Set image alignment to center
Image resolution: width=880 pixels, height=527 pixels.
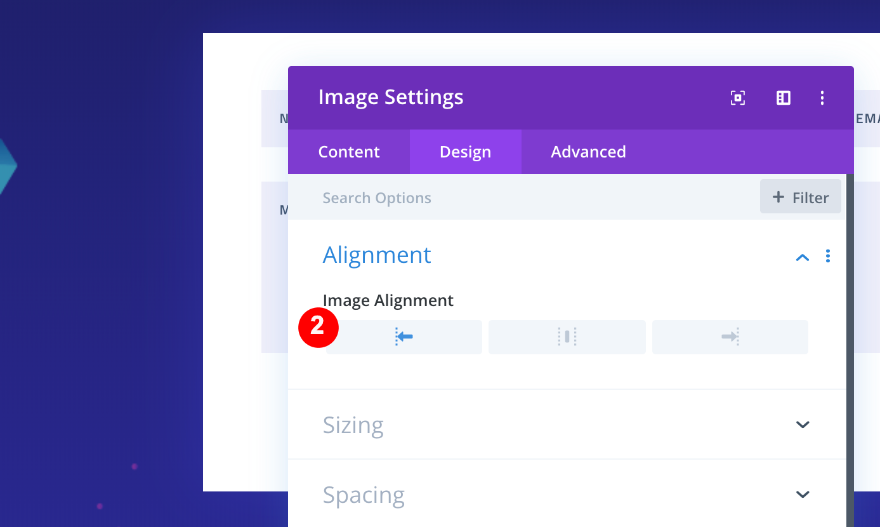coord(567,337)
